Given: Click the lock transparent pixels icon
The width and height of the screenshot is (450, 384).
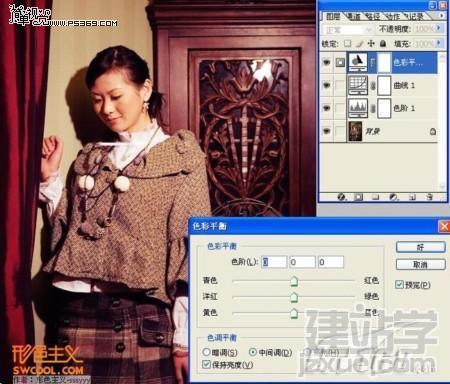Looking at the screenshot, I should pyautogui.click(x=348, y=43).
